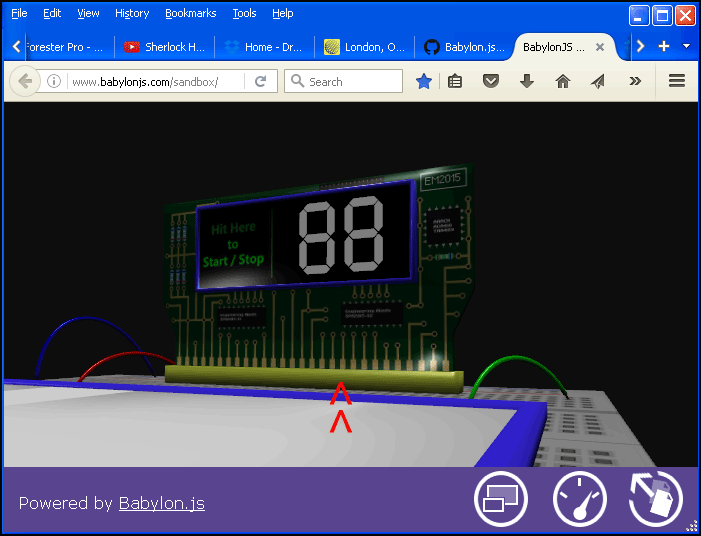Show site information icon

coord(54,81)
